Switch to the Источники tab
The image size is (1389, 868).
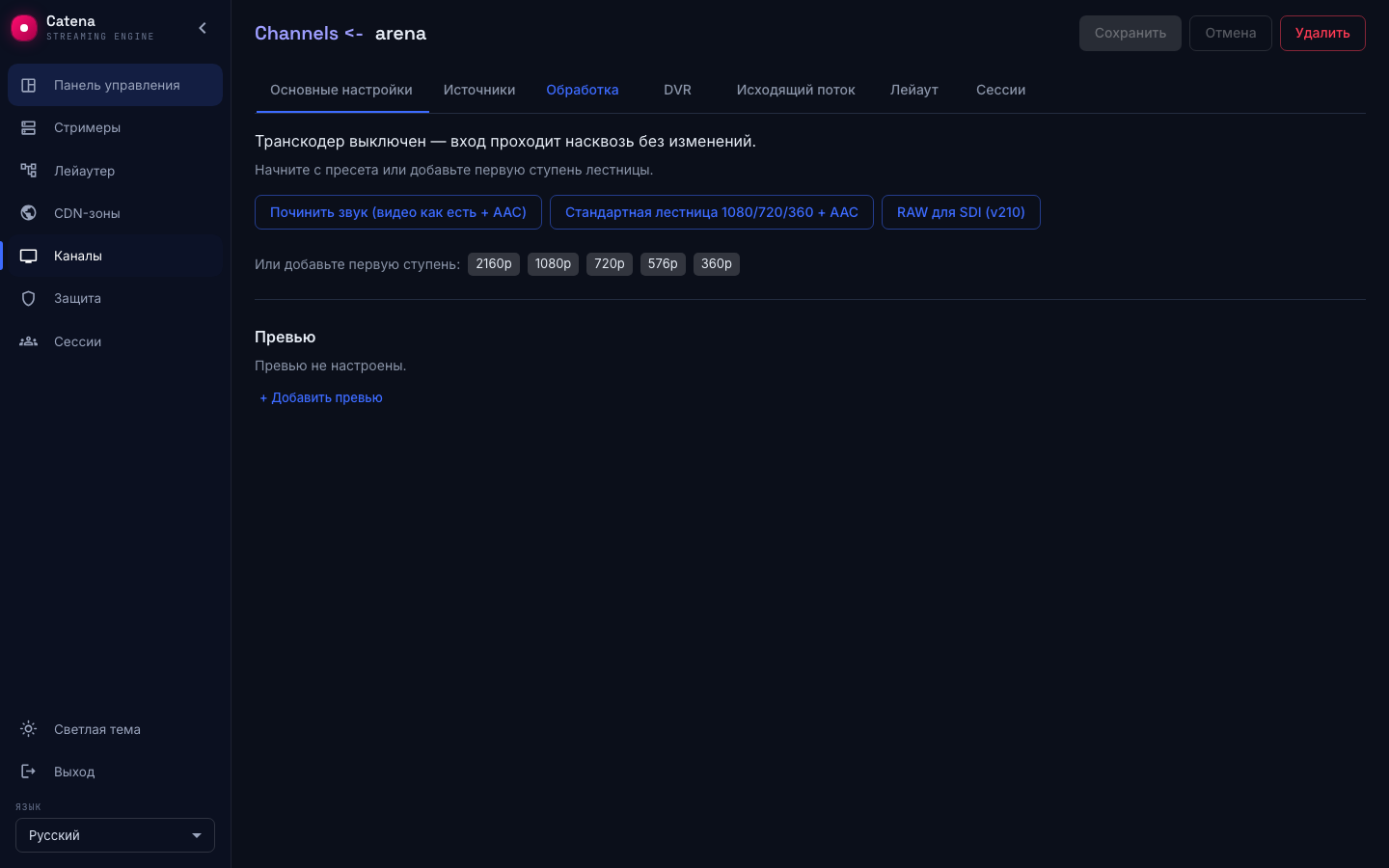(x=479, y=90)
